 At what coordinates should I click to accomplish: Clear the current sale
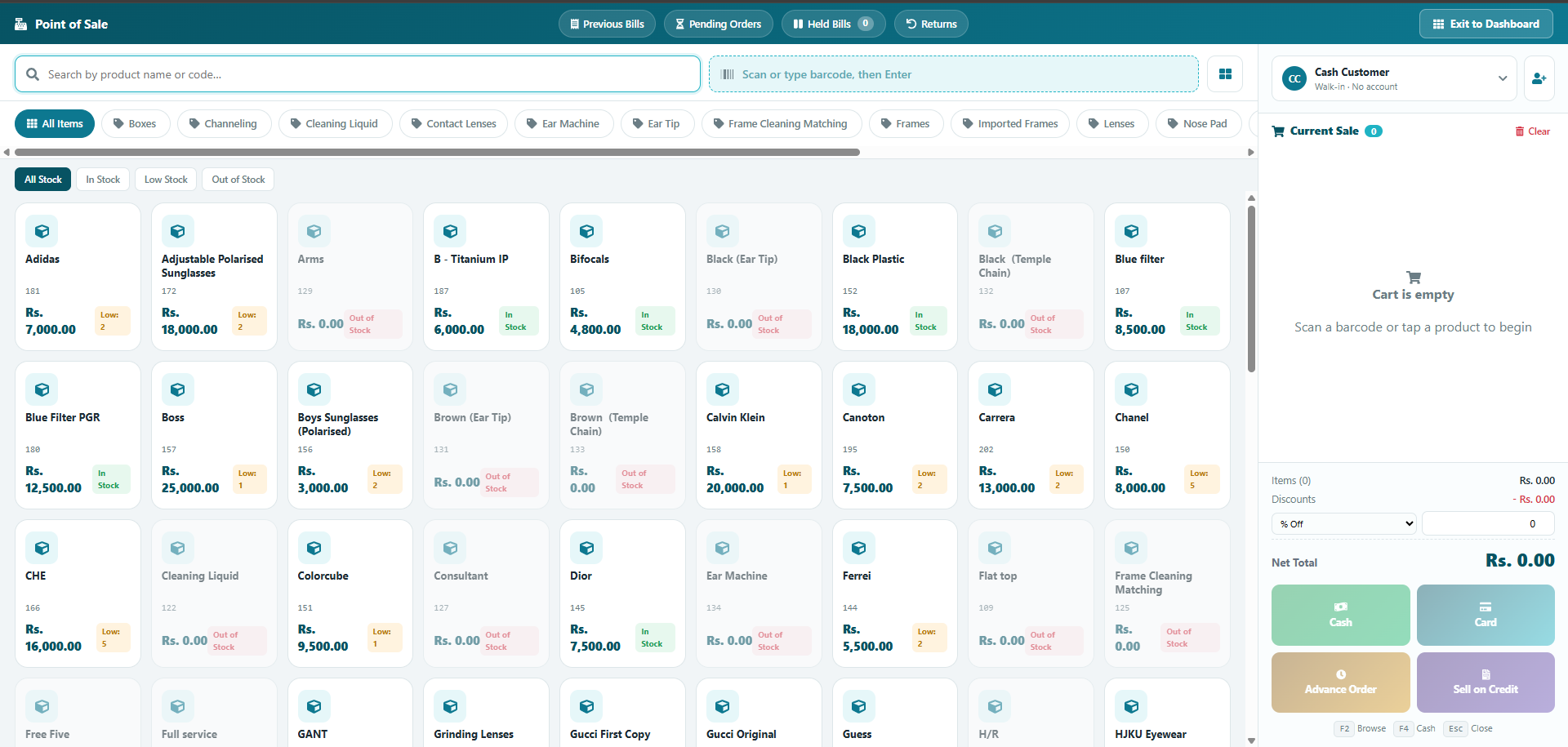pos(1532,131)
